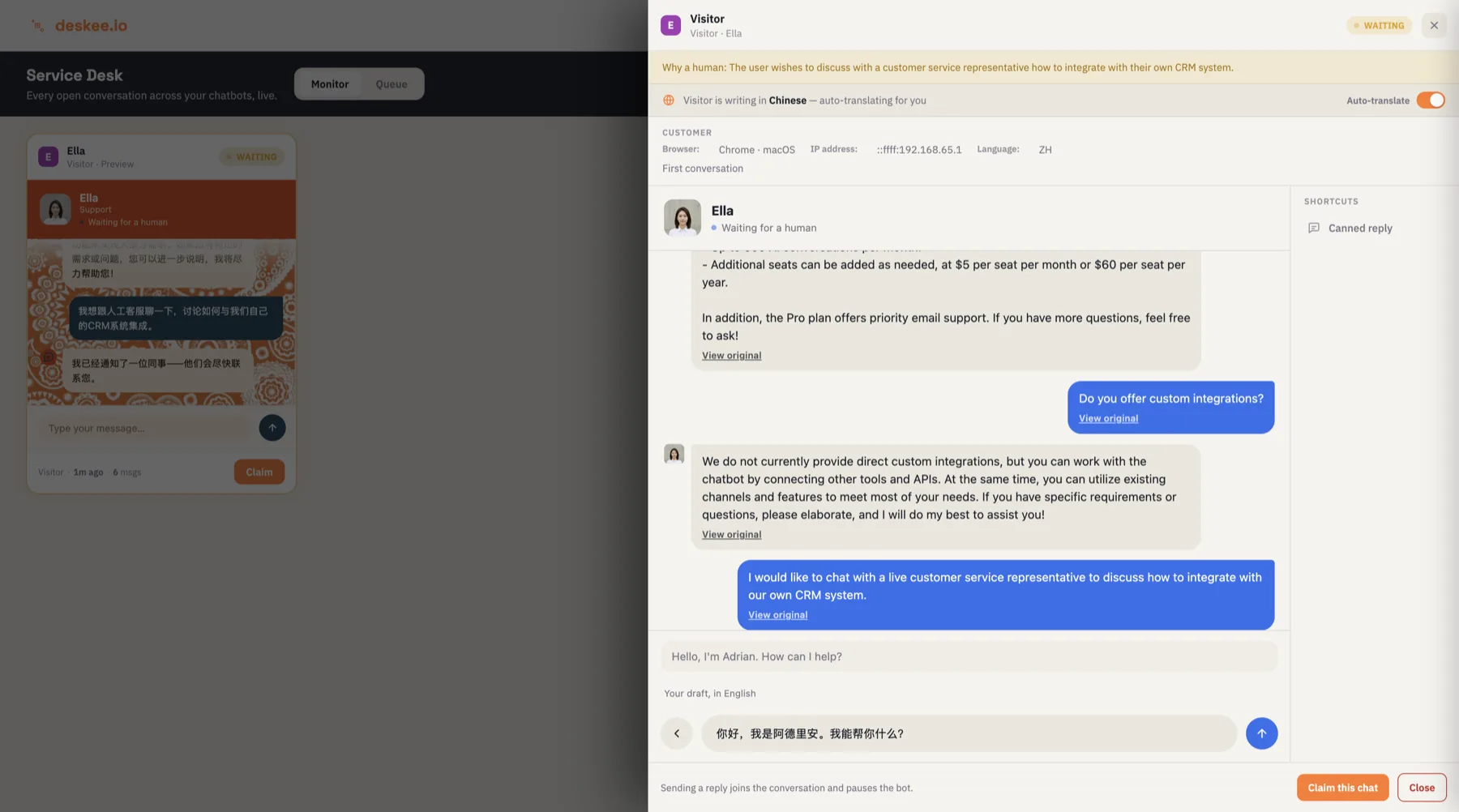The image size is (1459, 812).
Task: Click the 'Type your message...' field in preview
Action: (147, 429)
